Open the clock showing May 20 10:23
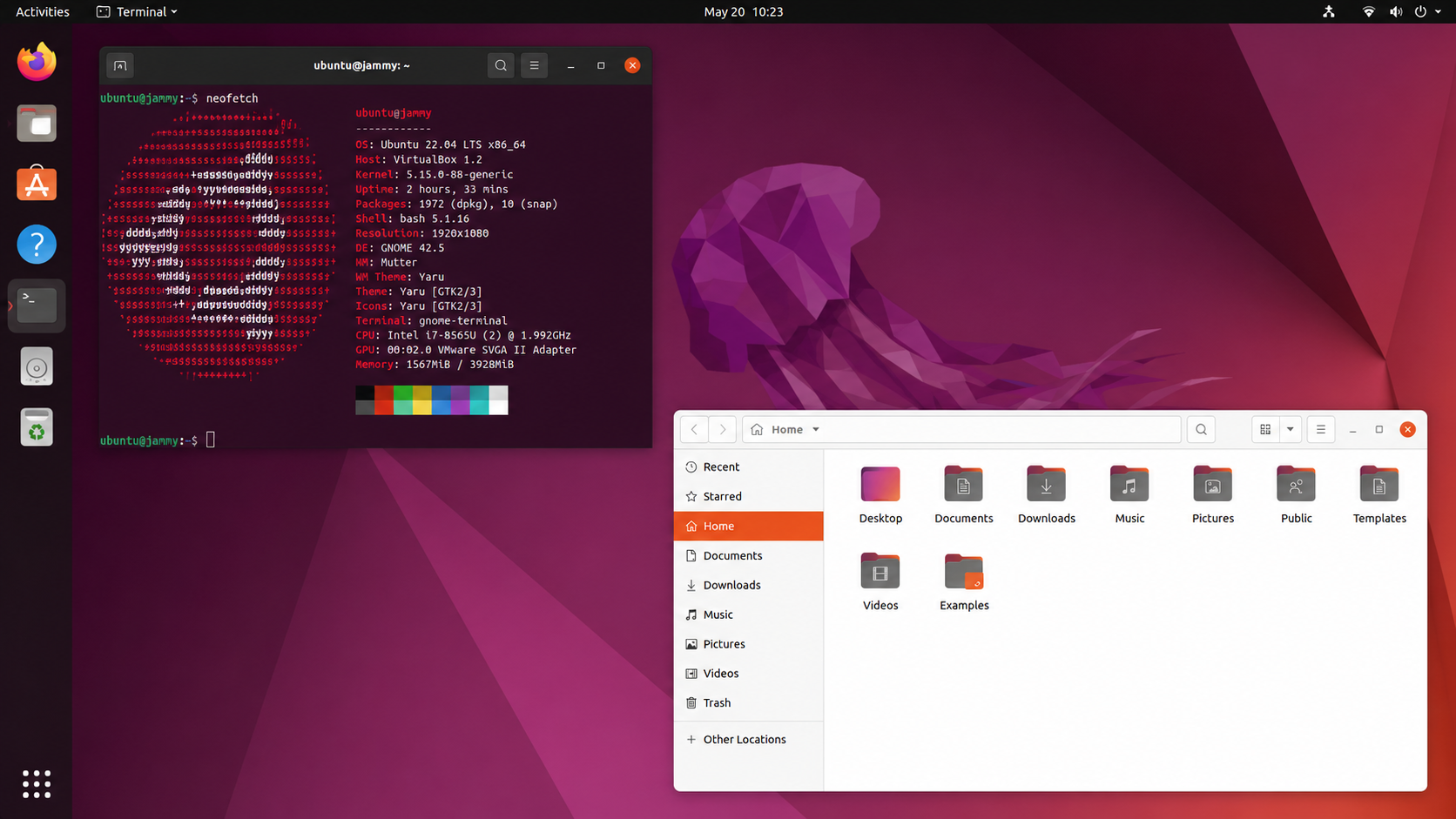Viewport: 1456px width, 819px height. [744, 11]
